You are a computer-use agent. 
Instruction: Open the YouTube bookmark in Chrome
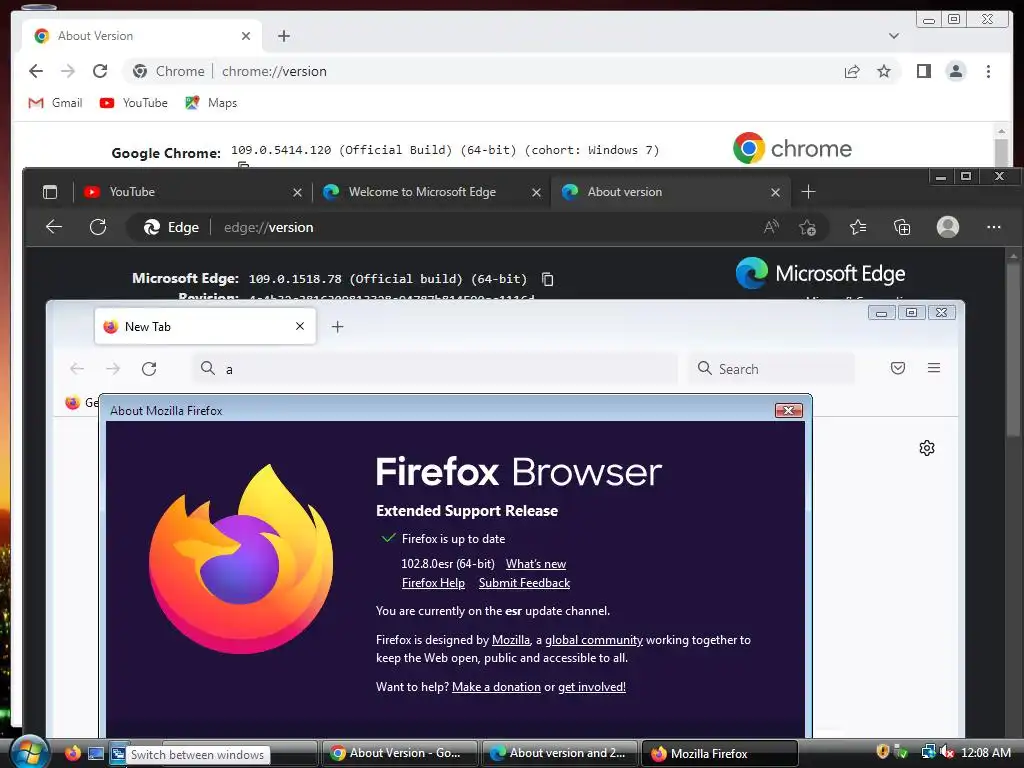tap(134, 103)
